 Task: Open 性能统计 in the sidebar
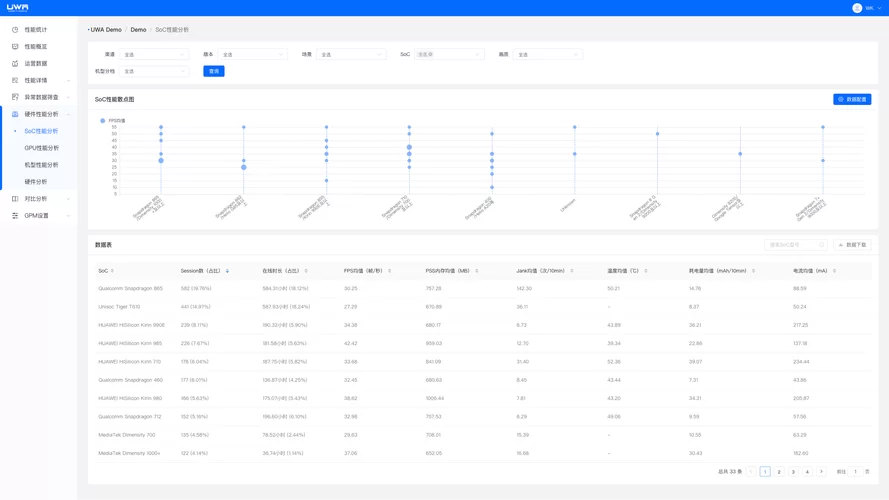click(x=36, y=29)
